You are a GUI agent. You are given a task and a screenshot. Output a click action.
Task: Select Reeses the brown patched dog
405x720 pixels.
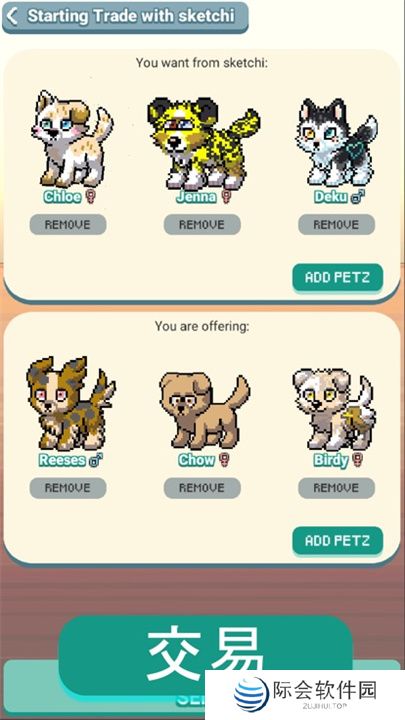[x=70, y=403]
